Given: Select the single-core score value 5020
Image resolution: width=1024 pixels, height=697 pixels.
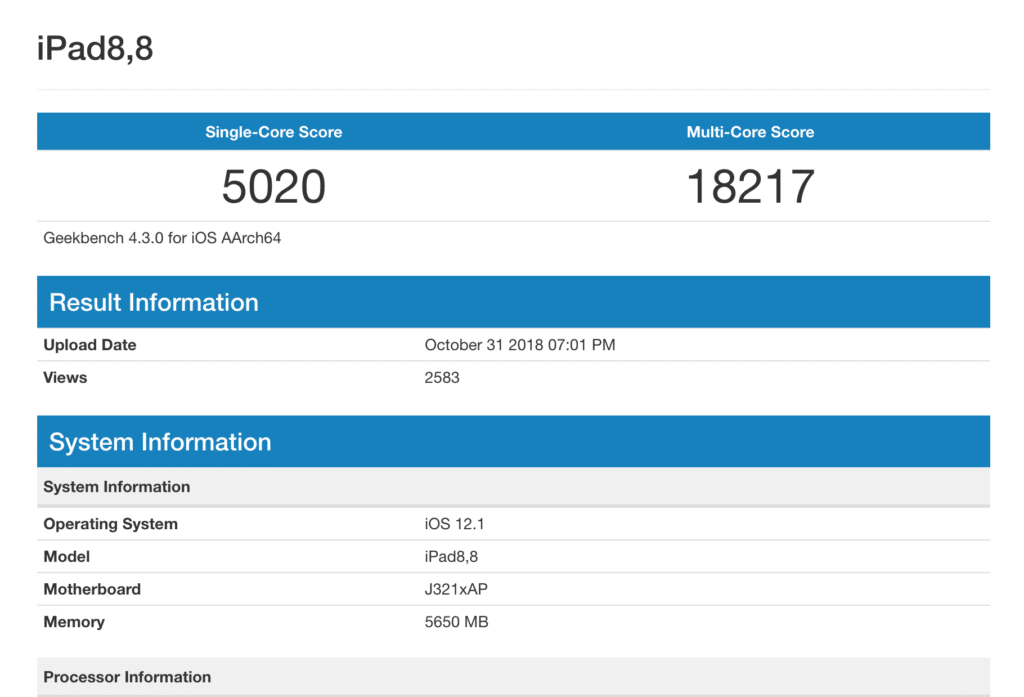Looking at the screenshot, I should [x=273, y=187].
